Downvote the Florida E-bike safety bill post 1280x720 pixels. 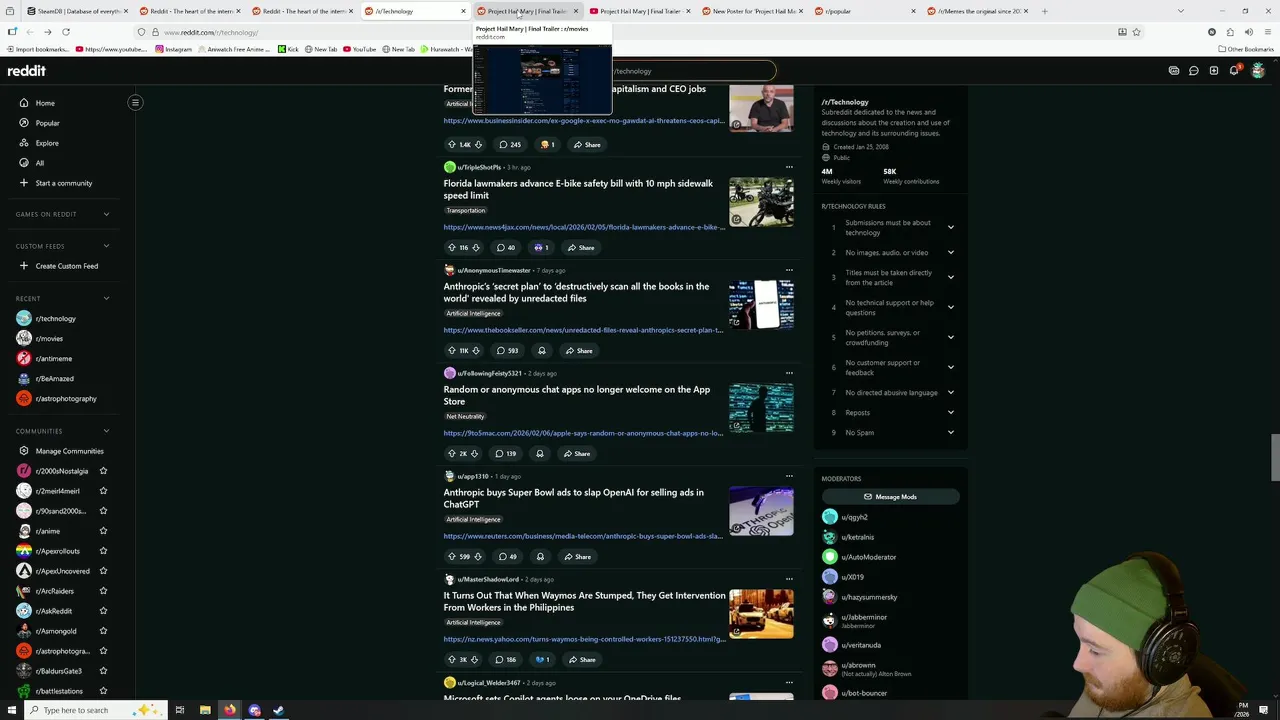(x=476, y=247)
